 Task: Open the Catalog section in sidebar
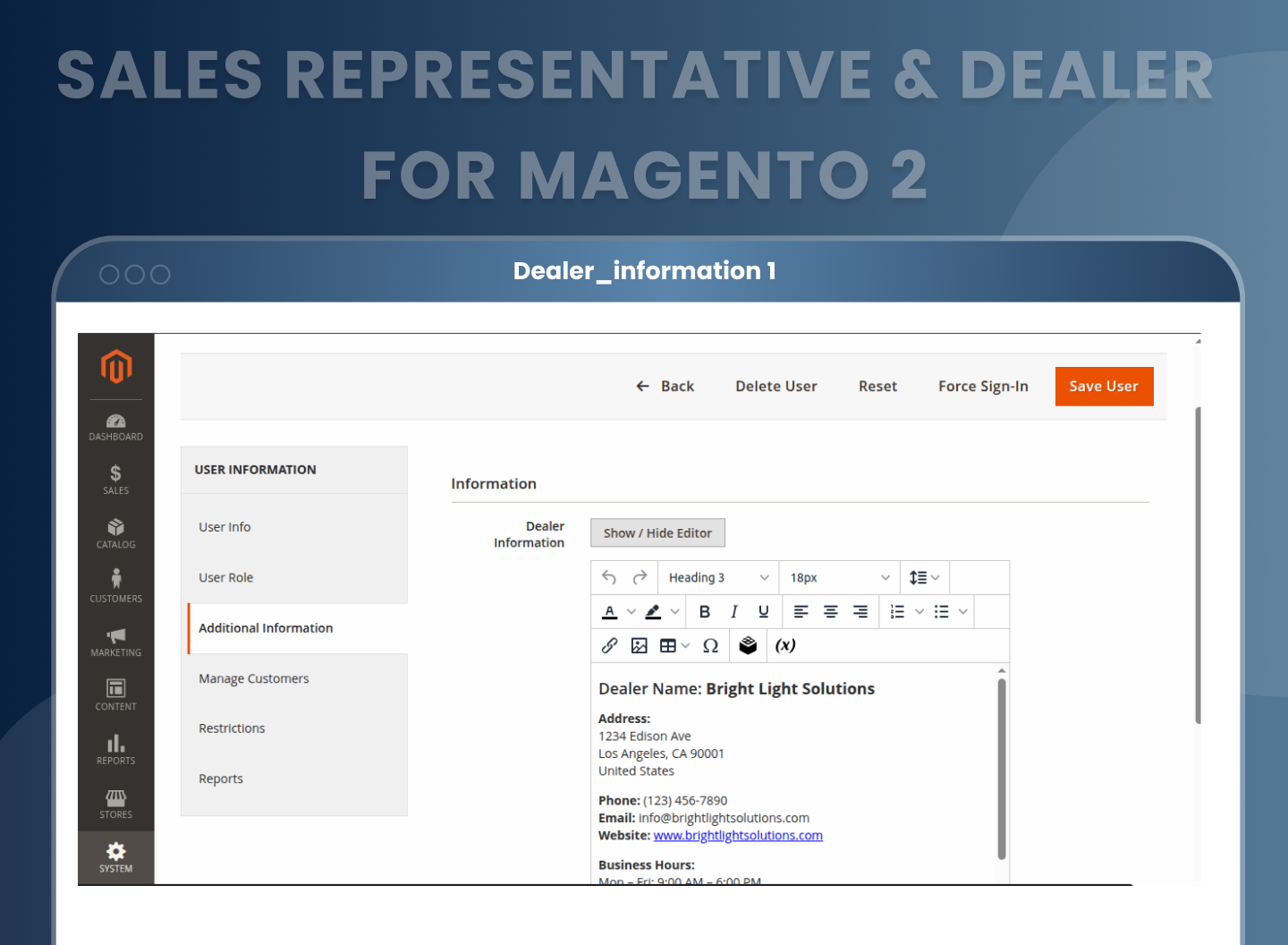coord(115,534)
